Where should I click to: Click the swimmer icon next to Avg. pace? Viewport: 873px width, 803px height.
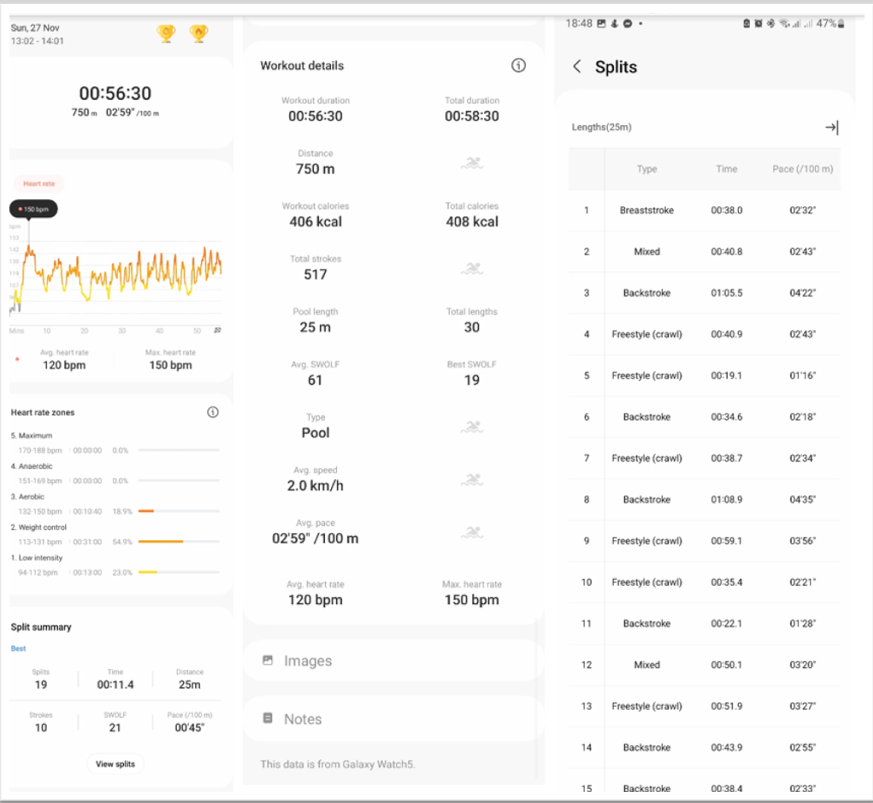[471, 532]
